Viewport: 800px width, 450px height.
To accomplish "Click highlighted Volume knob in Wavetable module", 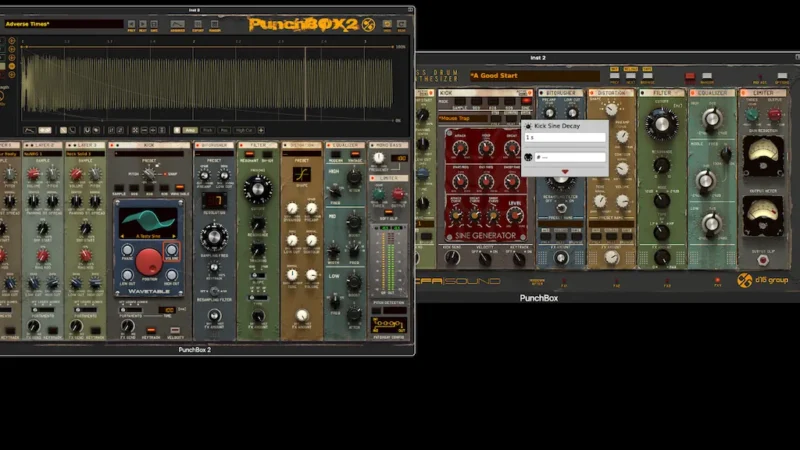I will 171,250.
